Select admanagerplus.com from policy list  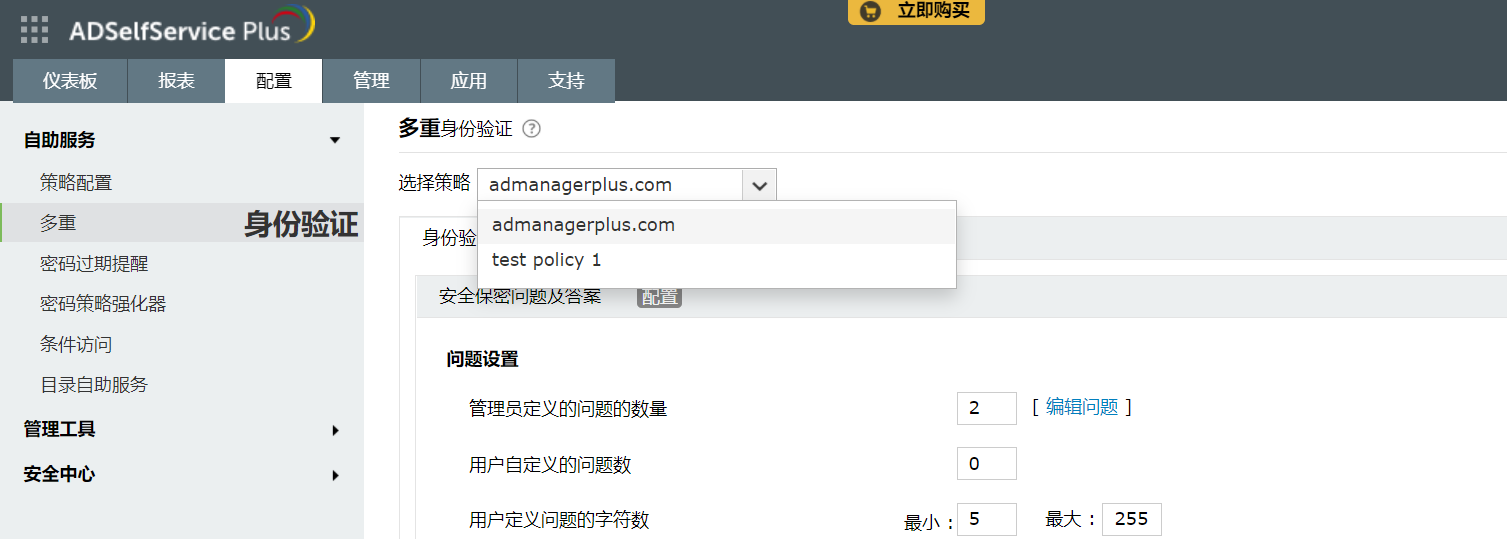coord(583,225)
